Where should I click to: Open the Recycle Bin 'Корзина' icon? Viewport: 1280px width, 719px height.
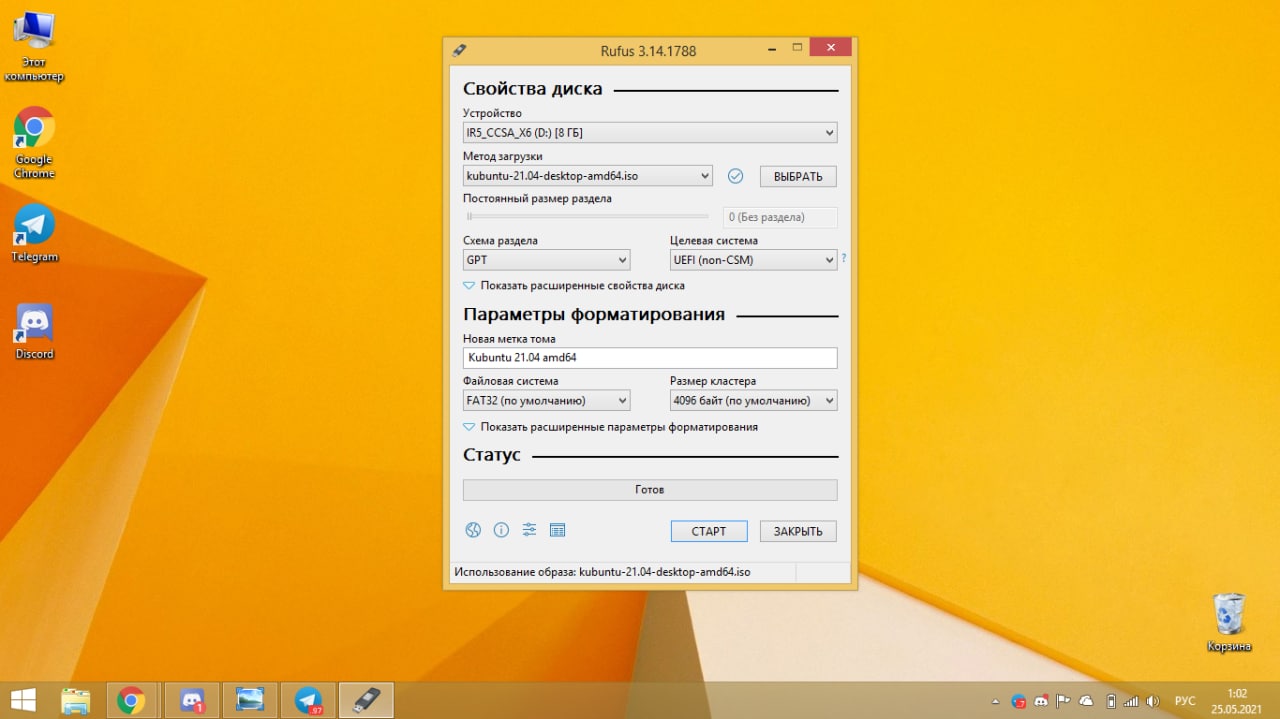pos(1229,622)
